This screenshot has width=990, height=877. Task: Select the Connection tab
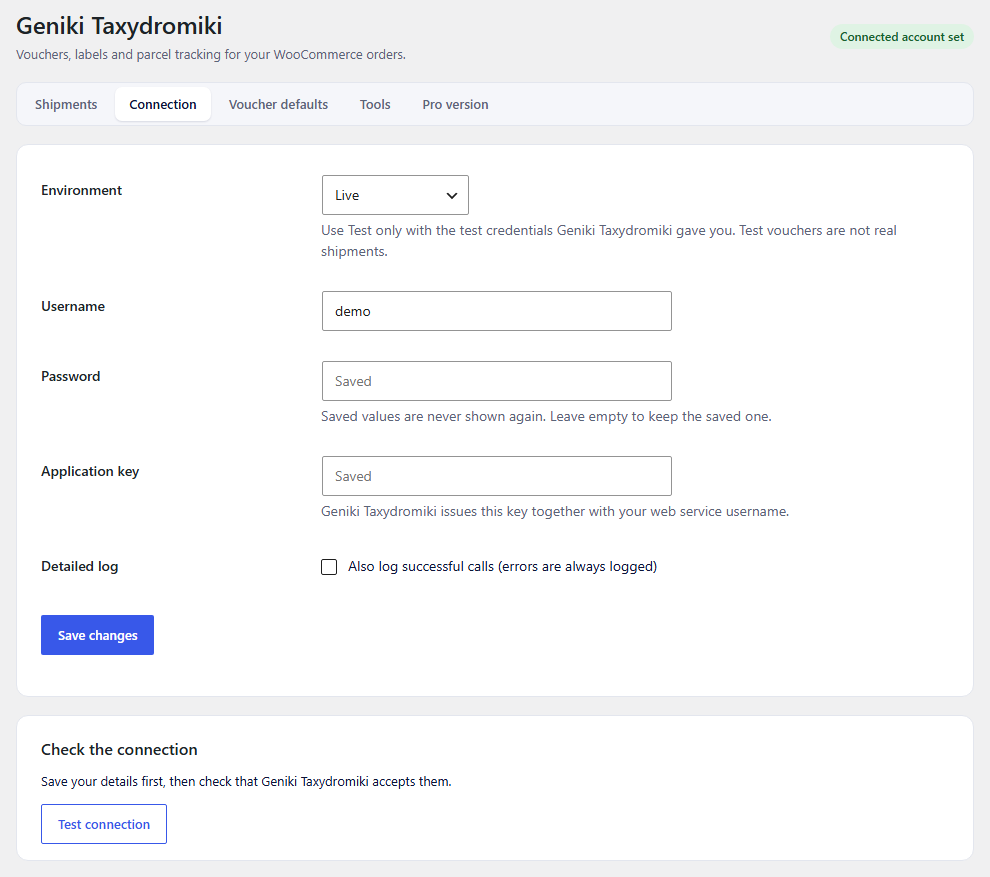coord(163,104)
